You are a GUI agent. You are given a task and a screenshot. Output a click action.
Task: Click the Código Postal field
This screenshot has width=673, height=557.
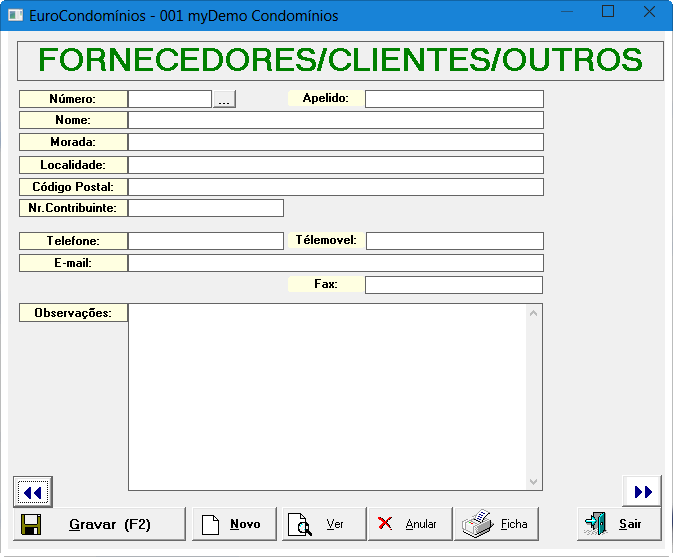tap(335, 187)
